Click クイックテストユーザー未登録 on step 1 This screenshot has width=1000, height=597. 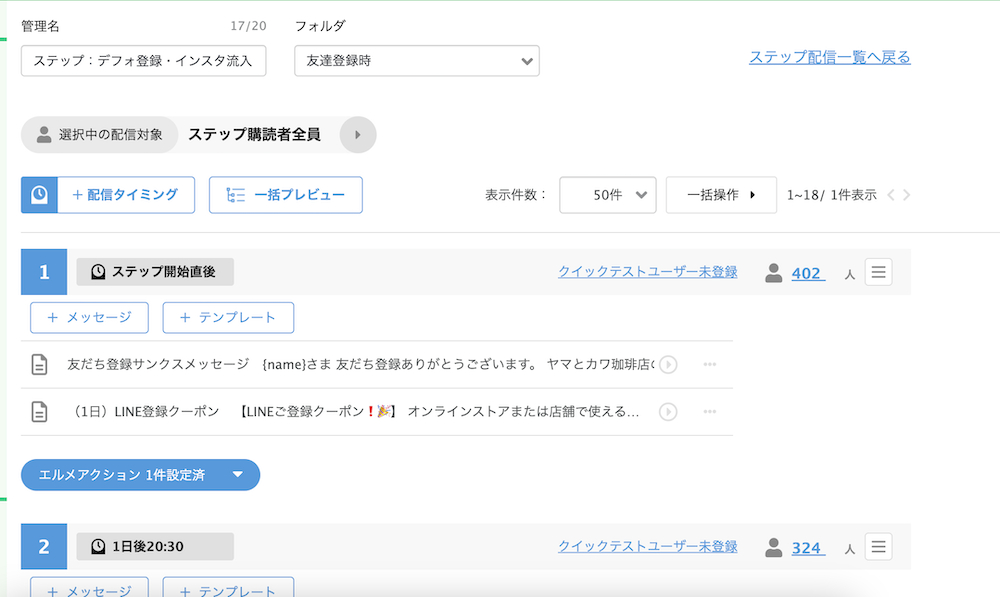point(647,270)
